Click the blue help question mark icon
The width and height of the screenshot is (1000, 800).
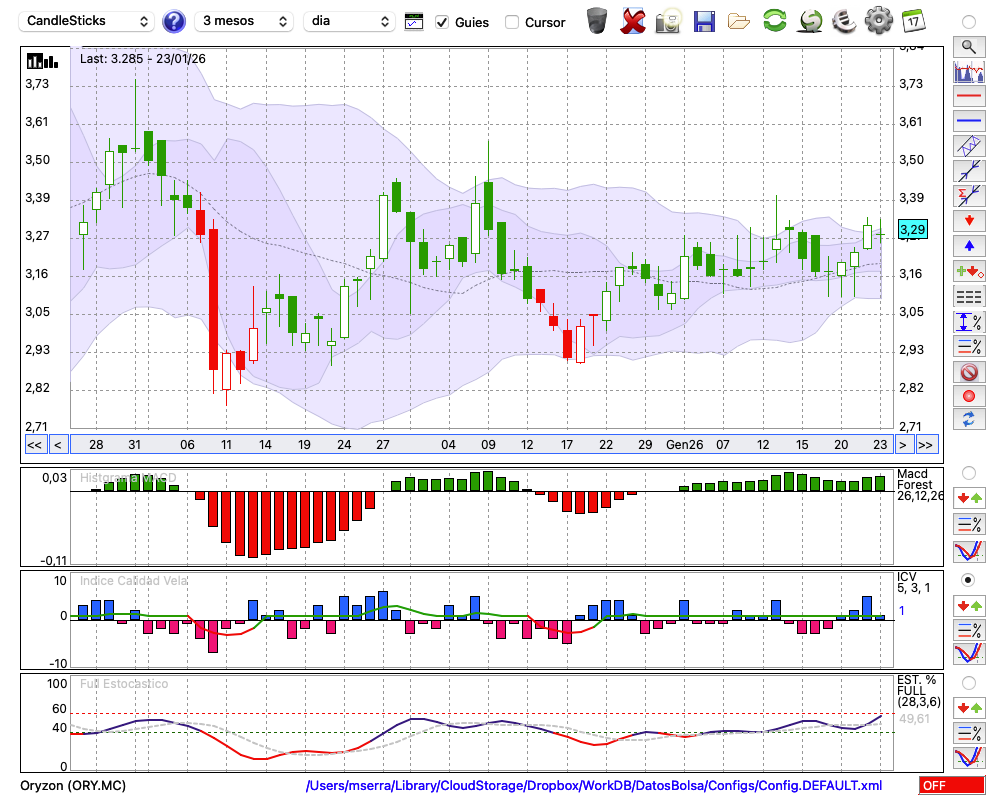point(174,21)
